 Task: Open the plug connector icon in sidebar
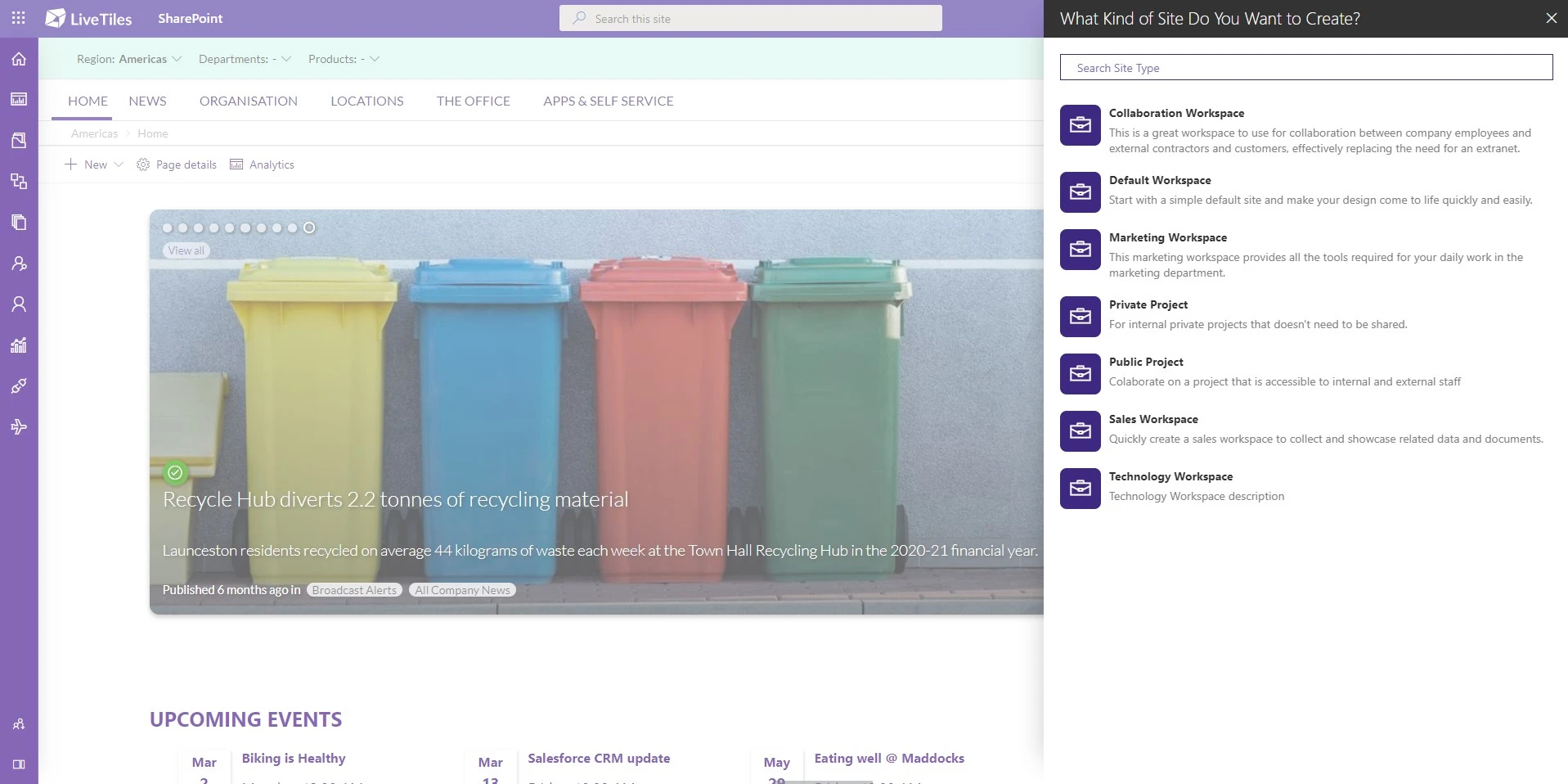[x=19, y=385]
